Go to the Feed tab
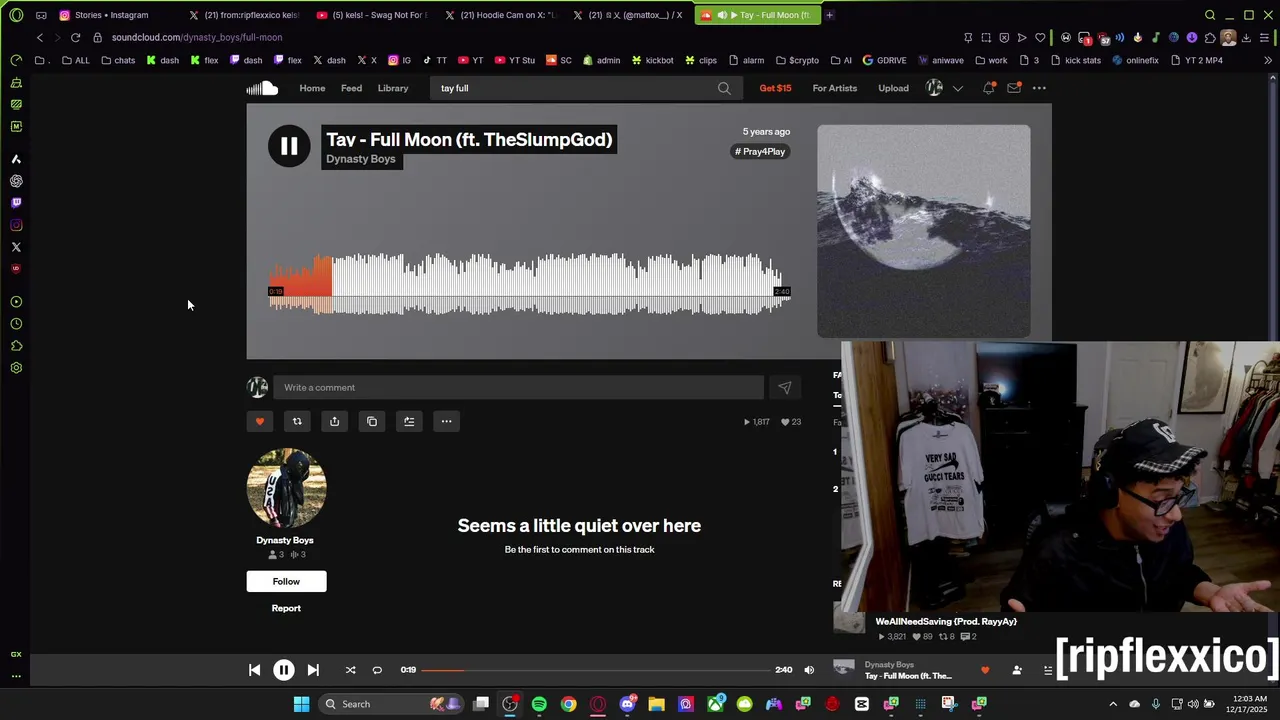 (x=351, y=88)
